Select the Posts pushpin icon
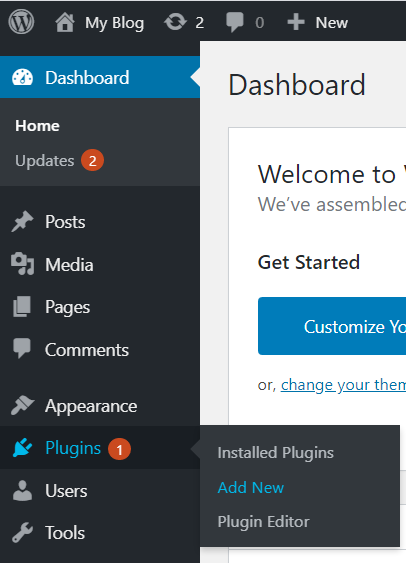Image resolution: width=406 pixels, height=563 pixels. [x=22, y=222]
